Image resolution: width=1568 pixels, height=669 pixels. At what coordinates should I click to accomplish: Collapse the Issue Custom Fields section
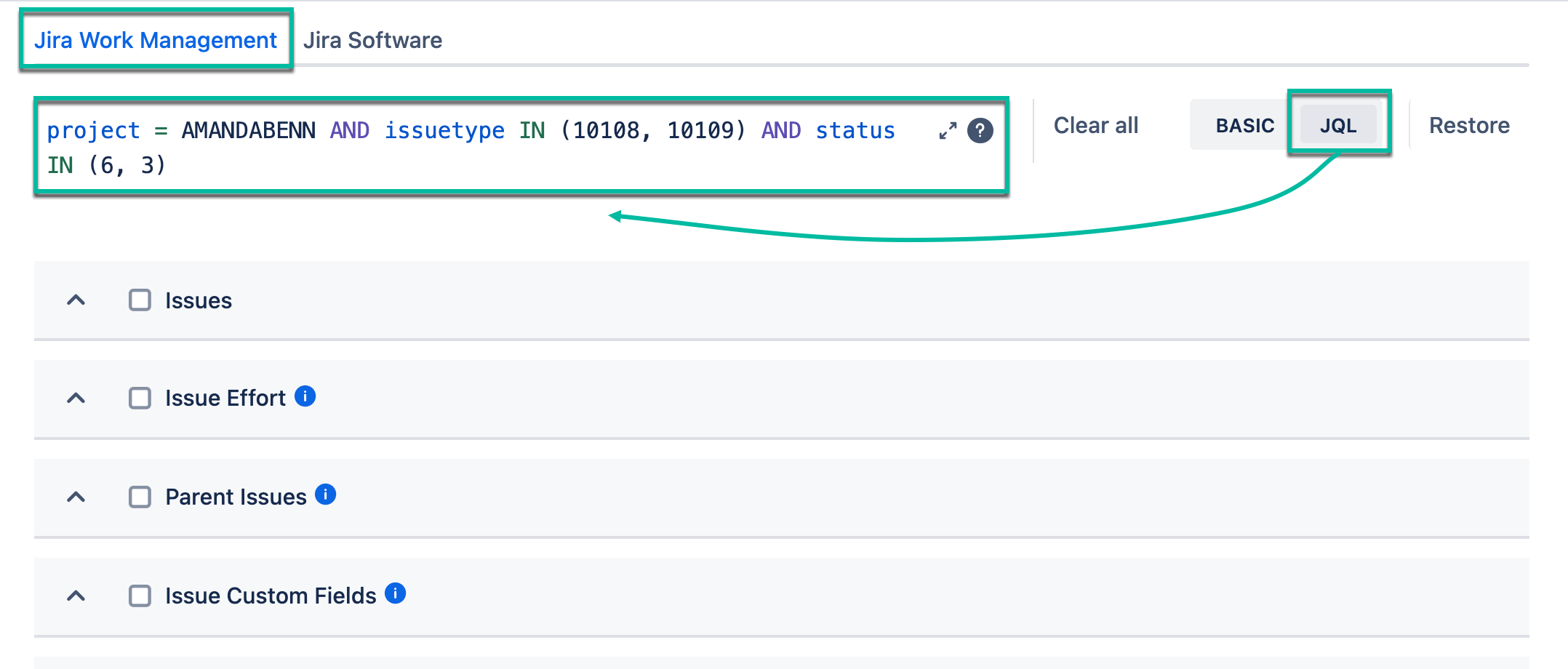(x=76, y=596)
